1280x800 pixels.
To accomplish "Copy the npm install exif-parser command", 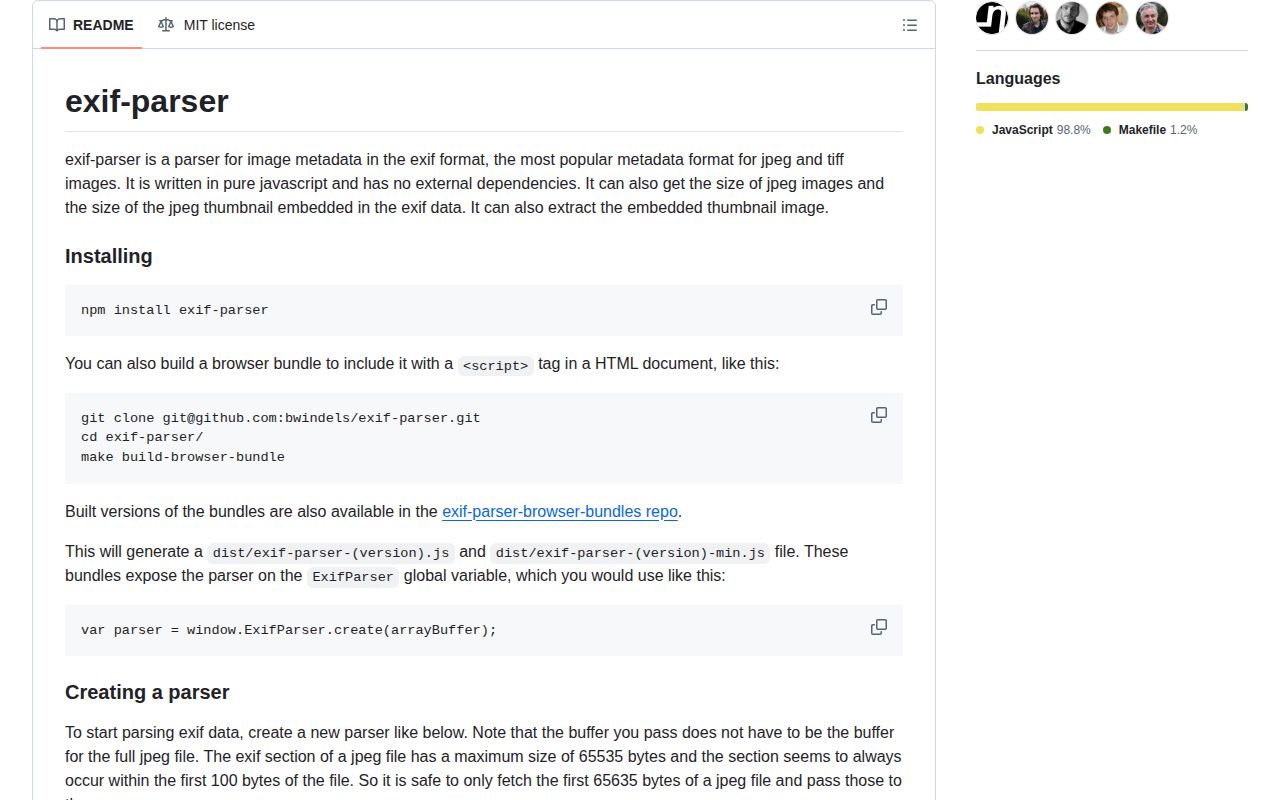I will pos(879,307).
